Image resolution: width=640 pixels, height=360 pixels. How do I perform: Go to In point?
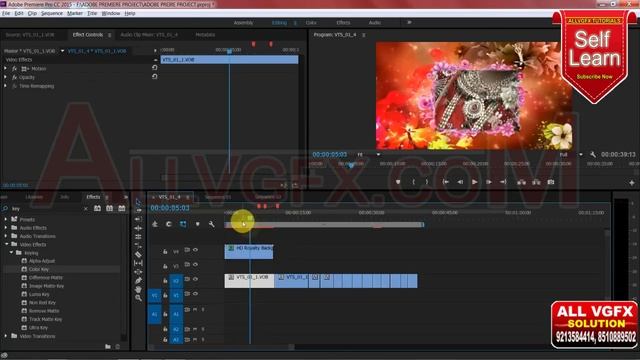pyautogui.click(x=446, y=182)
